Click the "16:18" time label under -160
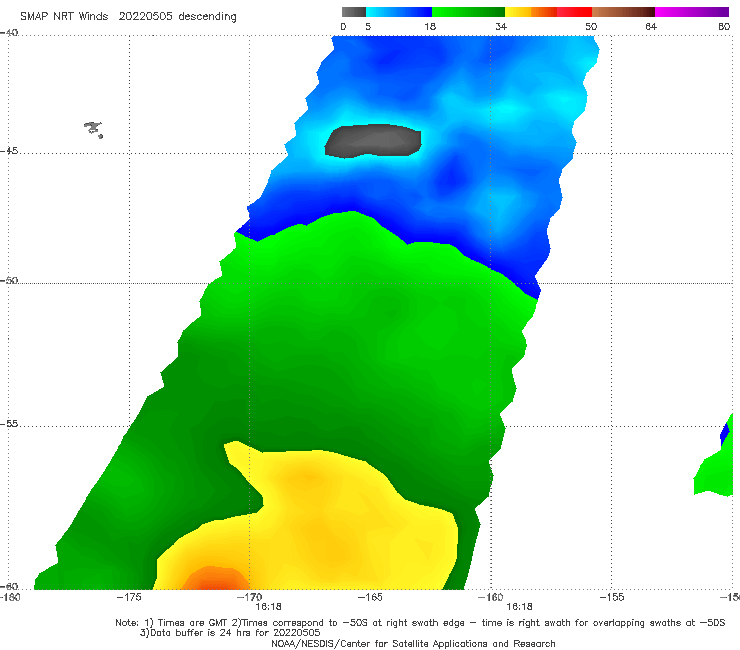Image resolution: width=740 pixels, height=650 pixels. point(520,607)
